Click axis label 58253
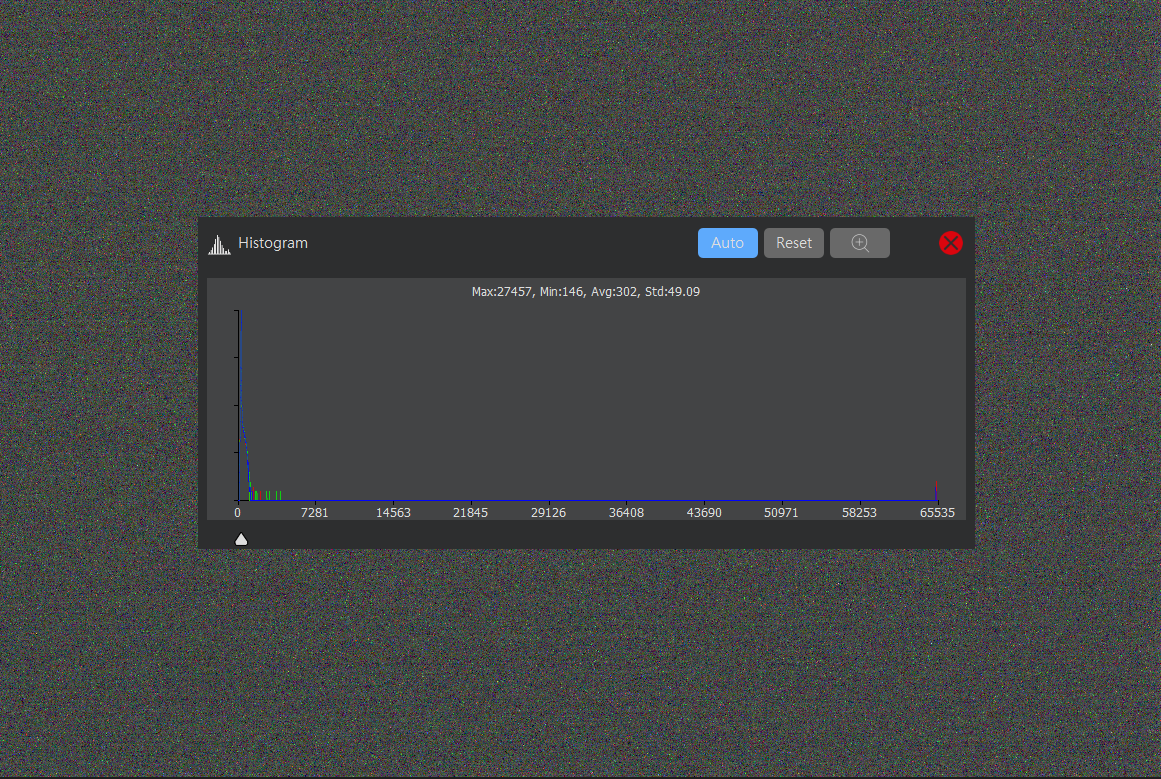The height and width of the screenshot is (779, 1161). pos(859,512)
